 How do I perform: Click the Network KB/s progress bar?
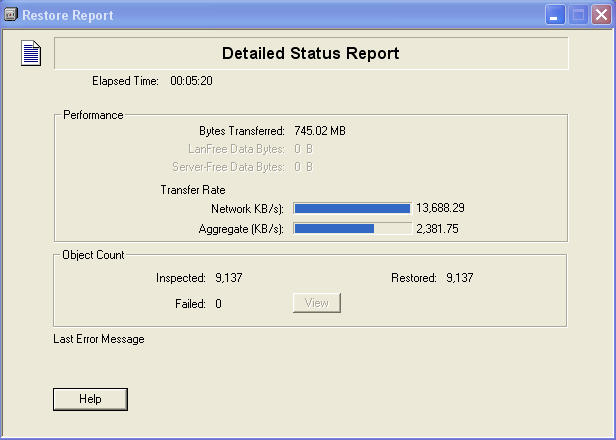point(351,208)
